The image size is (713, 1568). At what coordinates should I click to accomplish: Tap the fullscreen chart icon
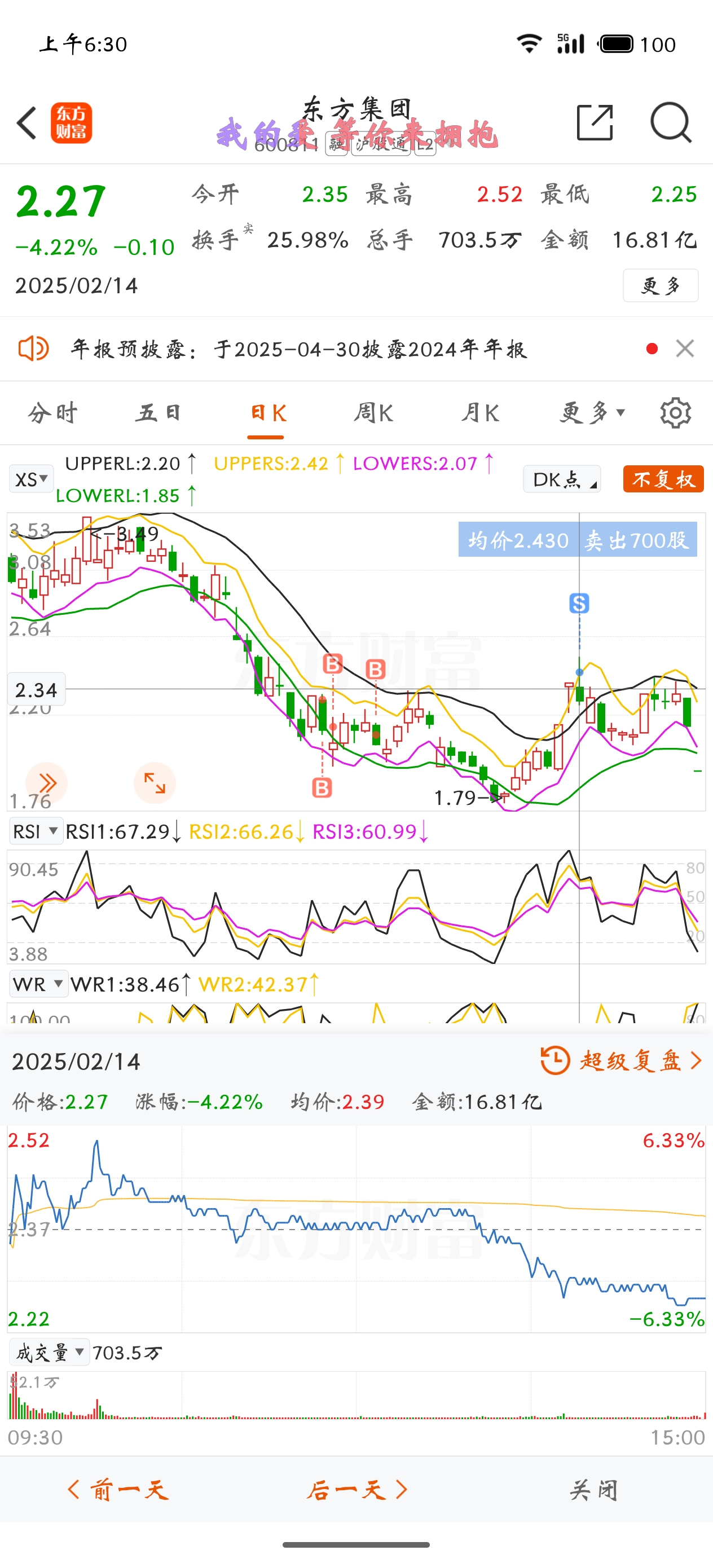[155, 783]
